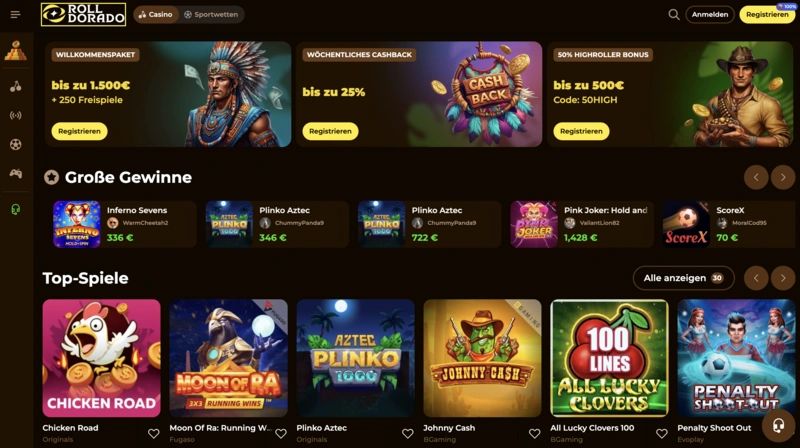Open the pyramid icon in sidebar
This screenshot has height=448, width=800.
click(16, 51)
